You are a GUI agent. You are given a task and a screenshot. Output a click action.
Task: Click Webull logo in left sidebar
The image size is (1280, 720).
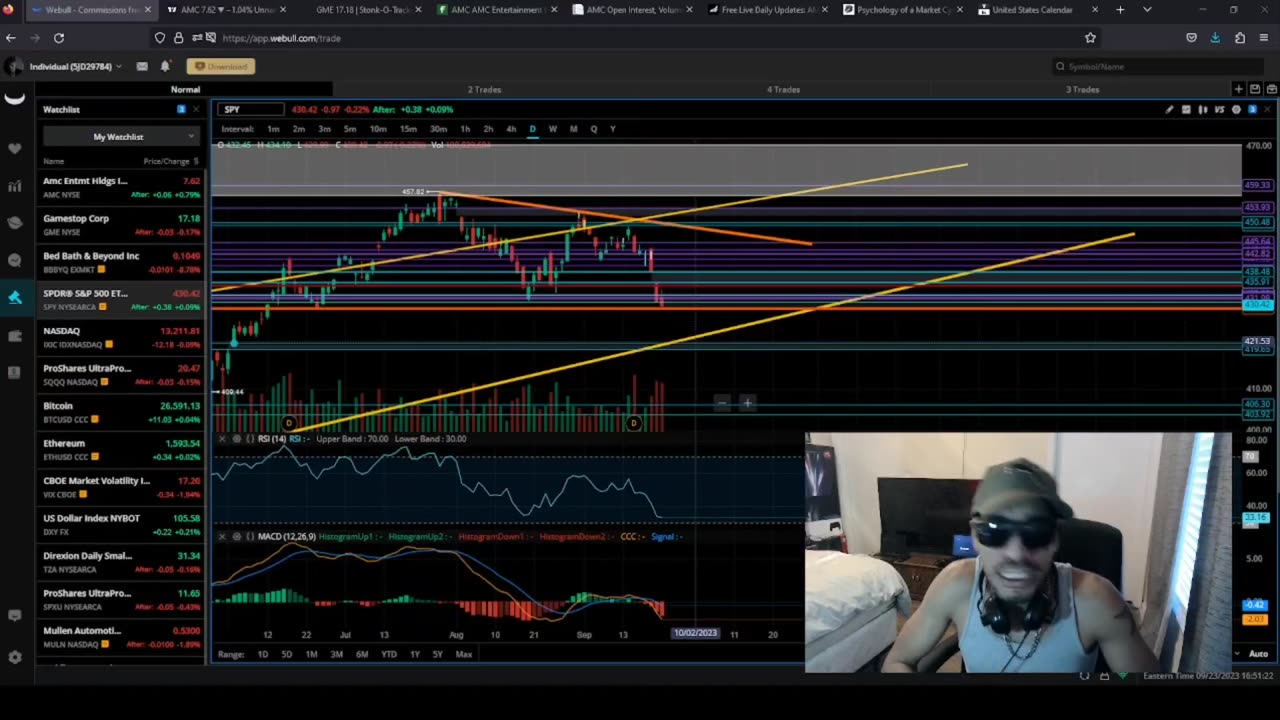14,98
